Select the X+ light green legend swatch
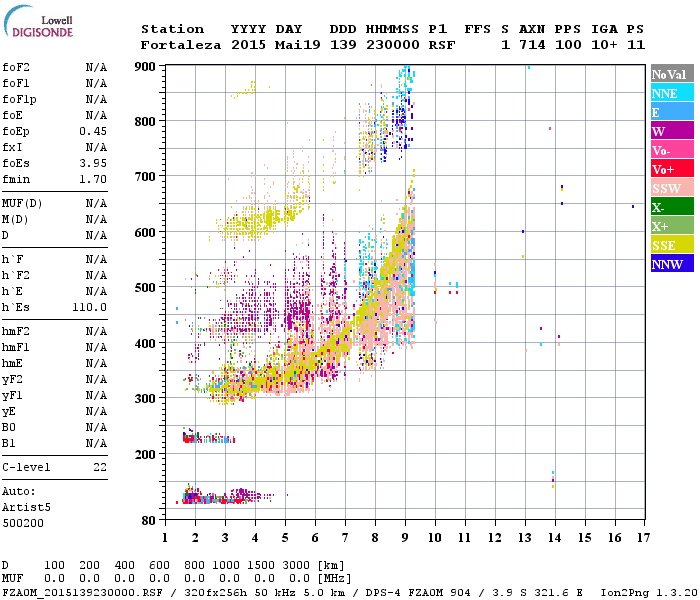Screen dimensions: 700x600 (x=672, y=226)
